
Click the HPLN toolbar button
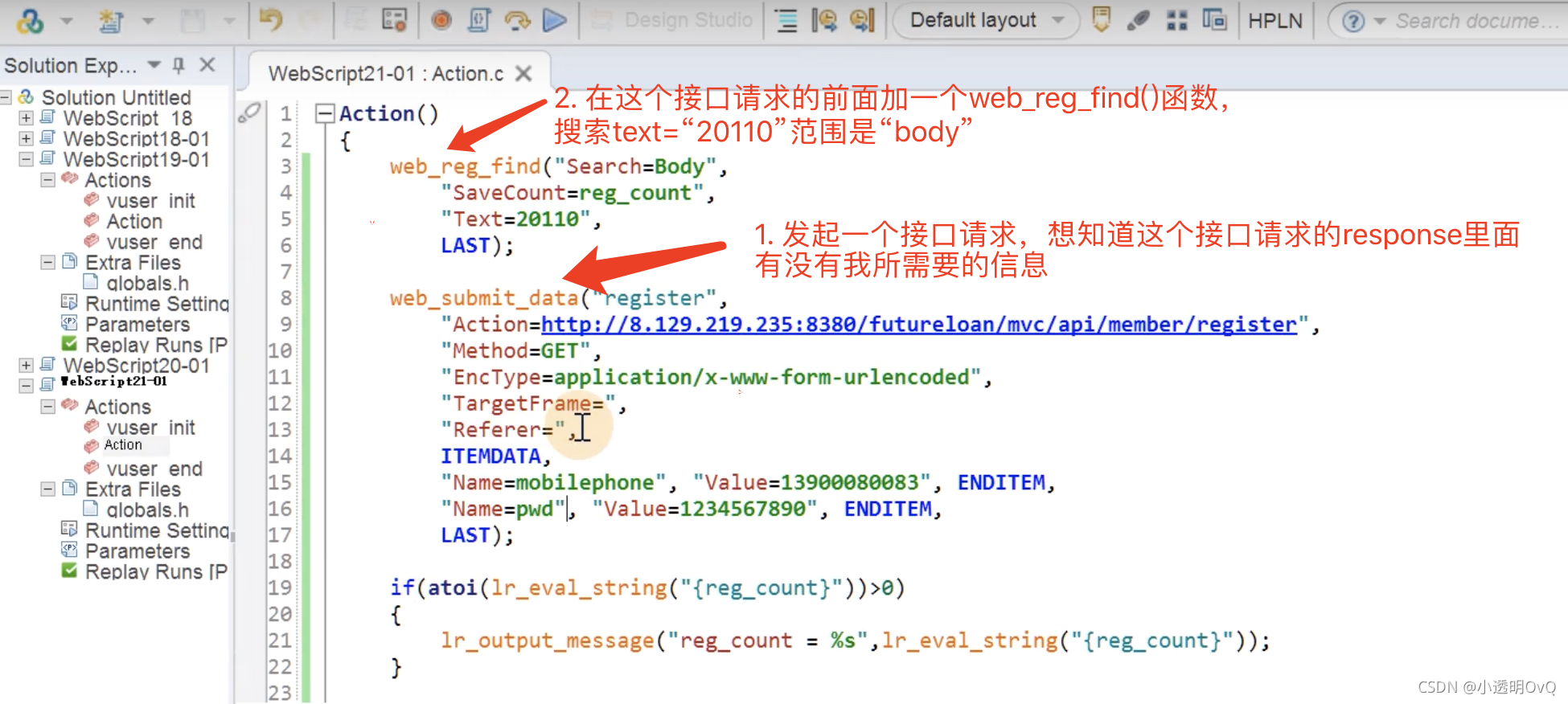1275,21
